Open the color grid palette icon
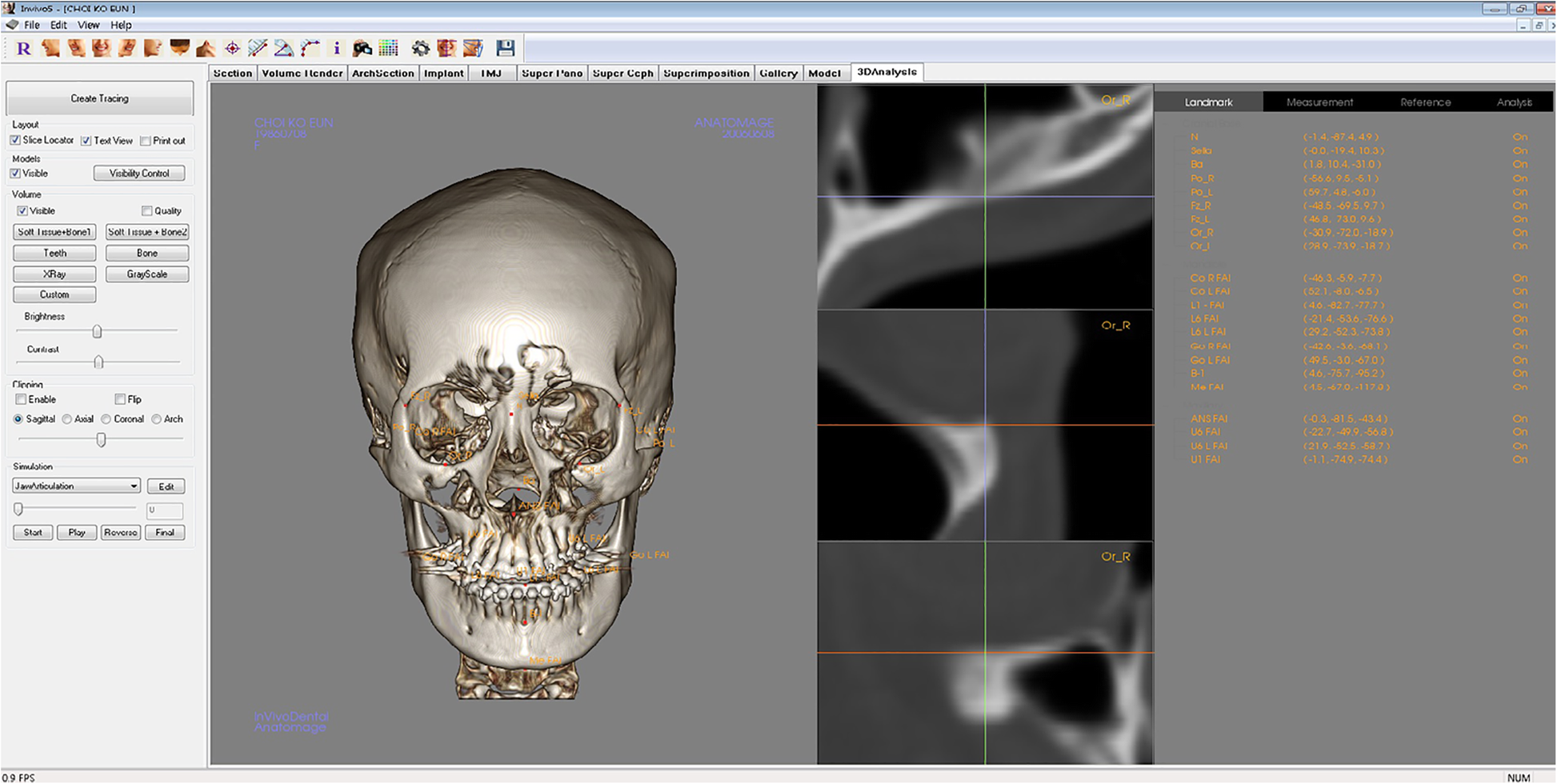 (389, 49)
